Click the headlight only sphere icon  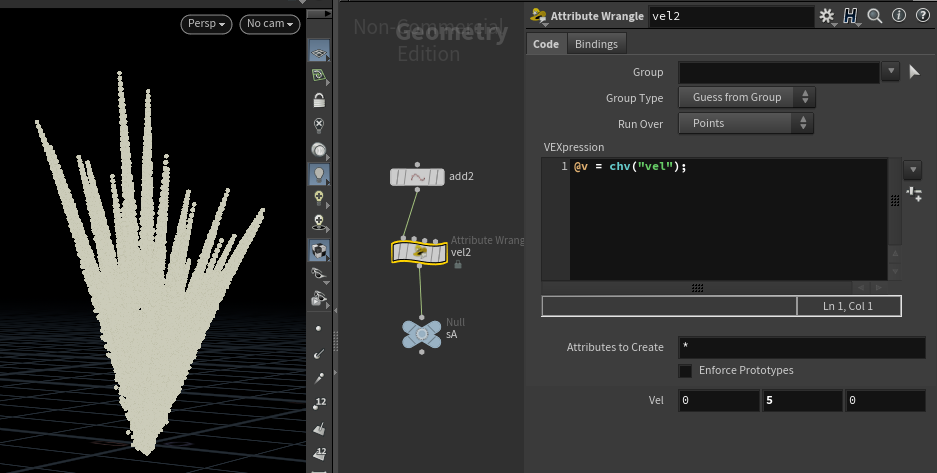pyautogui.click(x=319, y=149)
